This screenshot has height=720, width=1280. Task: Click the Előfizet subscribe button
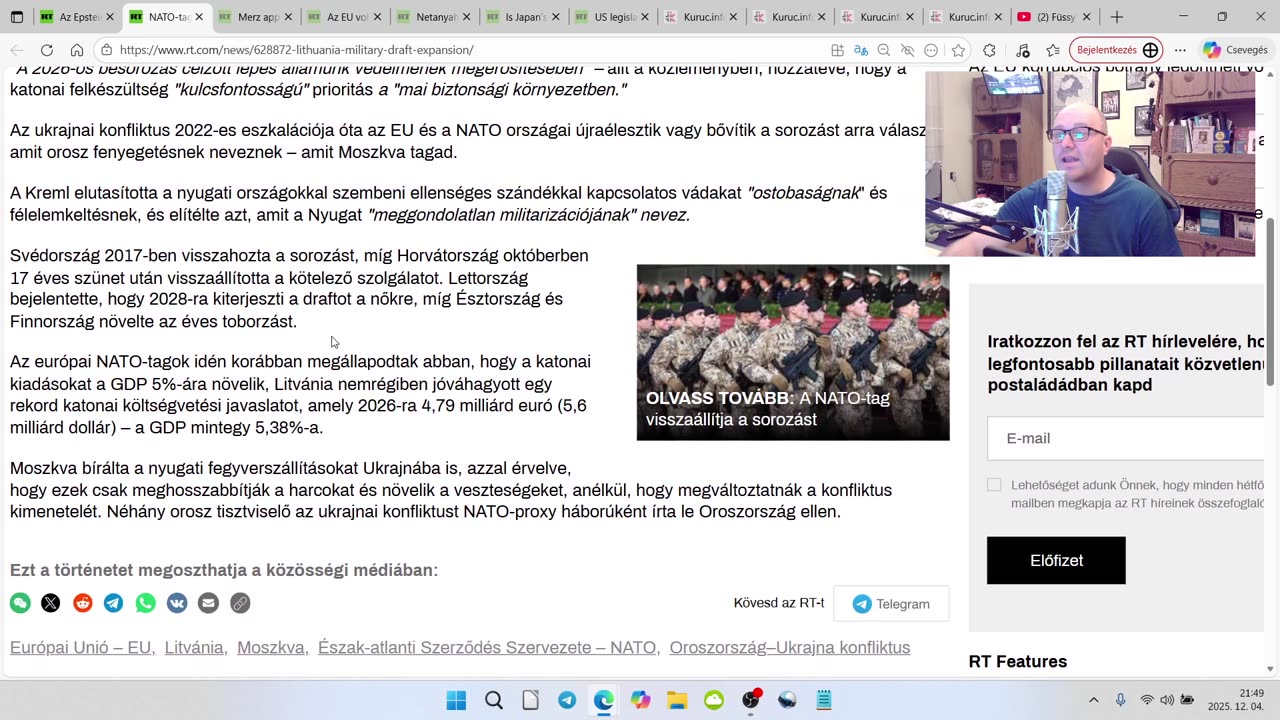1056,560
